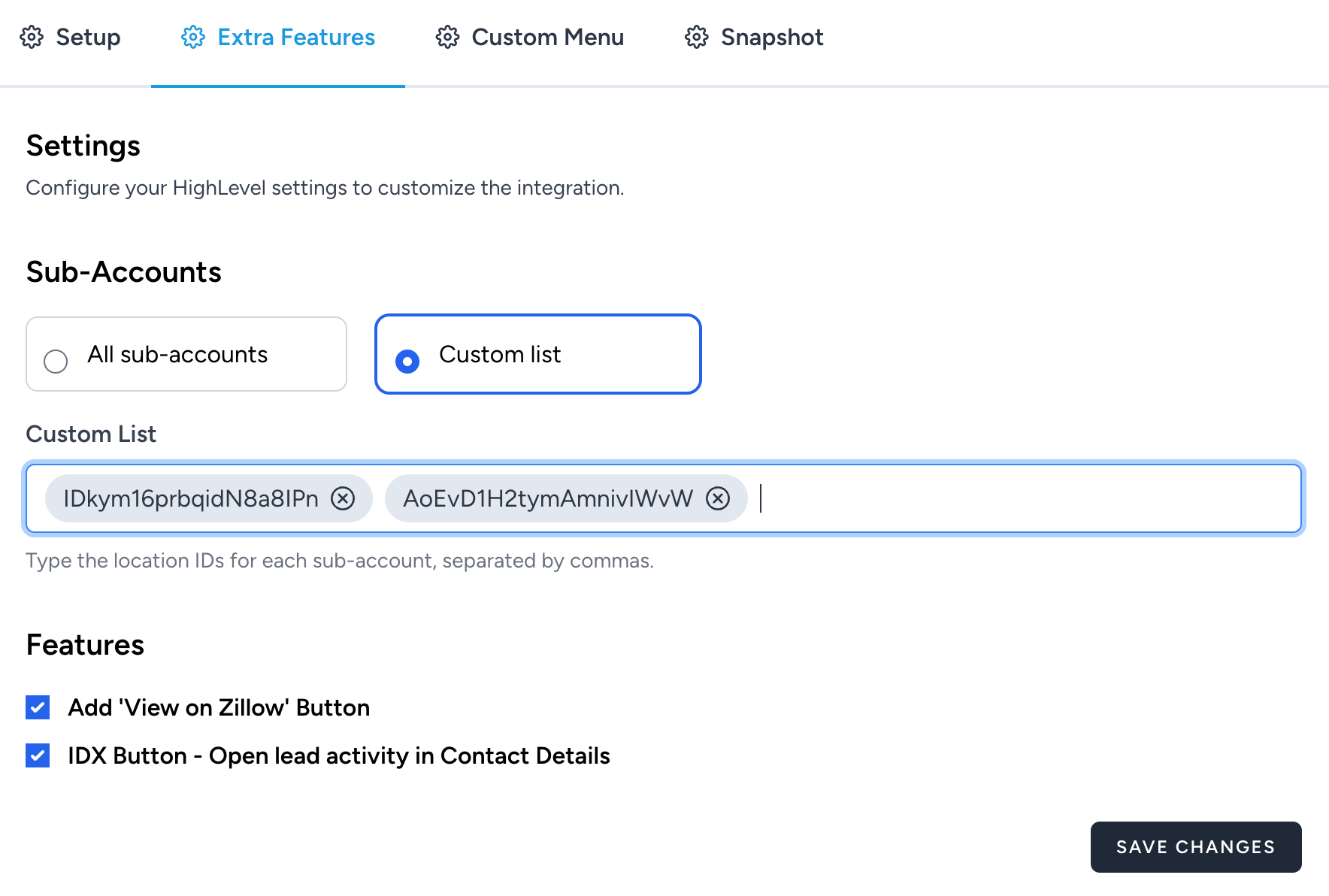
Task: Go to the Snapshot tab
Action: (771, 37)
